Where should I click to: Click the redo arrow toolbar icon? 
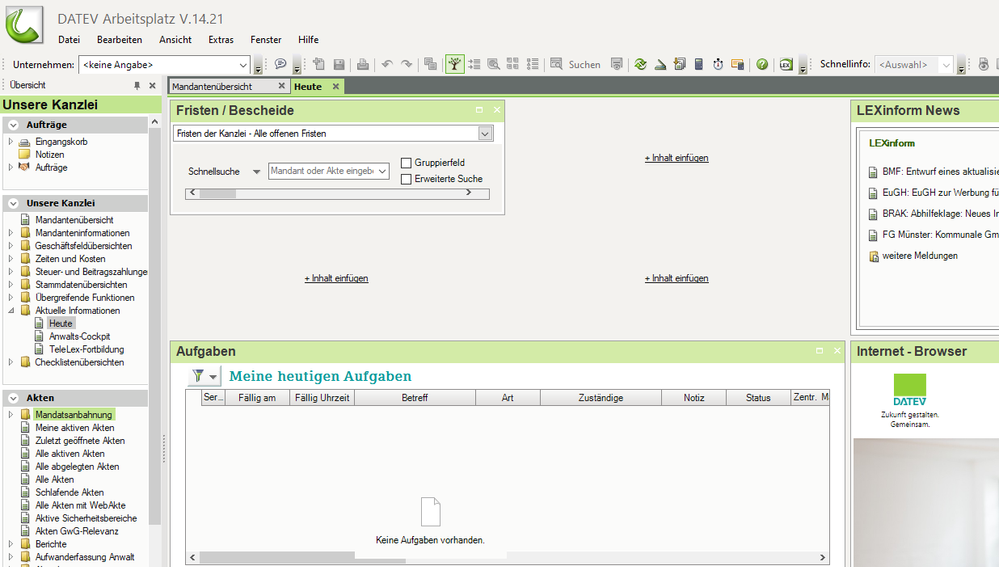pos(406,64)
